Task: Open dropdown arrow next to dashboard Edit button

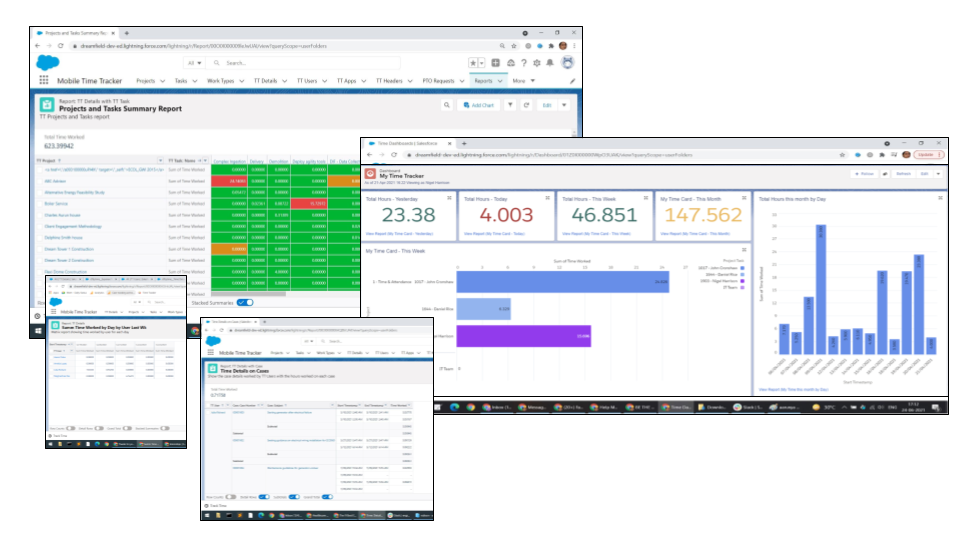Action: [x=938, y=174]
